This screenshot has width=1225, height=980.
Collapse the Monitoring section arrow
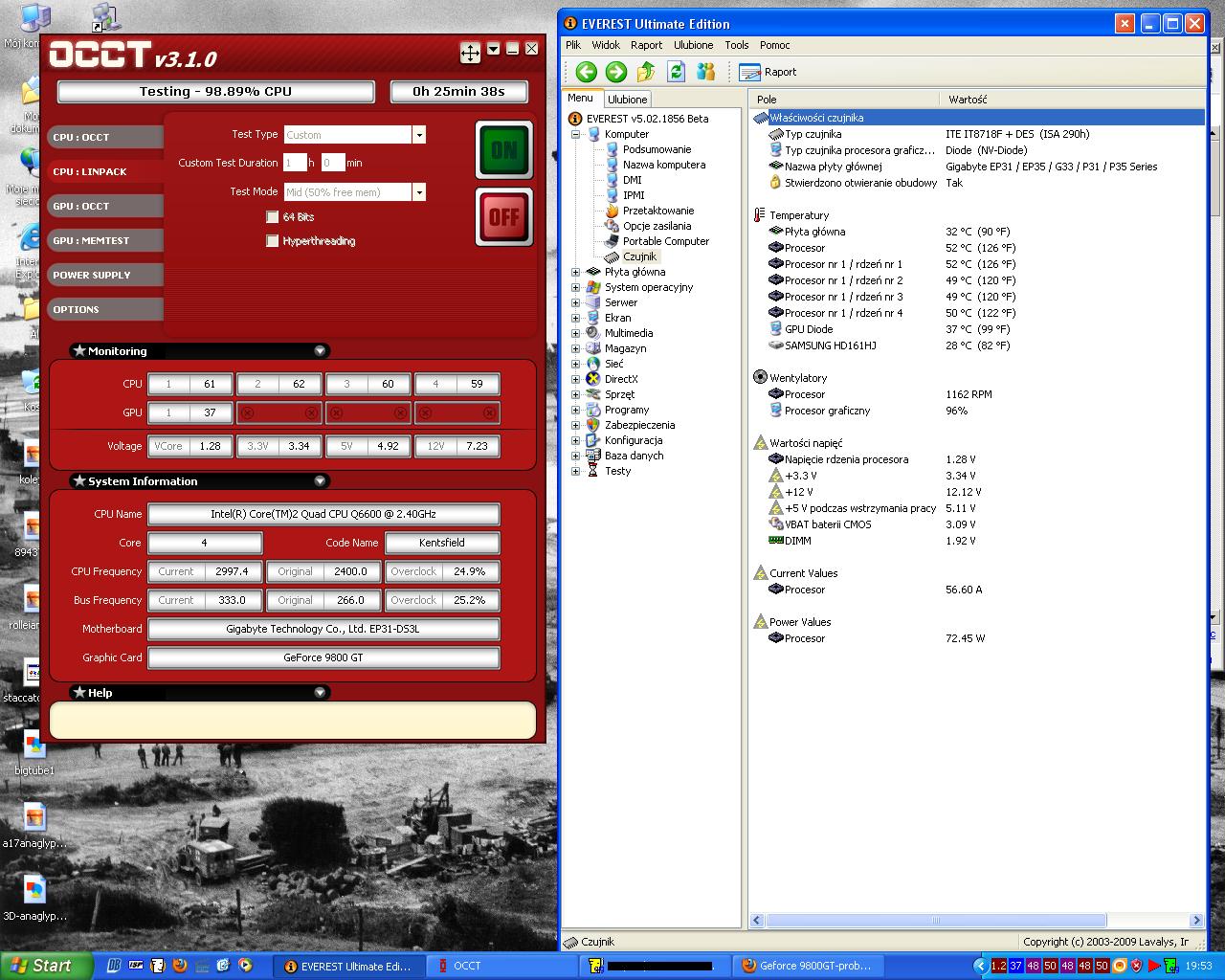point(321,351)
